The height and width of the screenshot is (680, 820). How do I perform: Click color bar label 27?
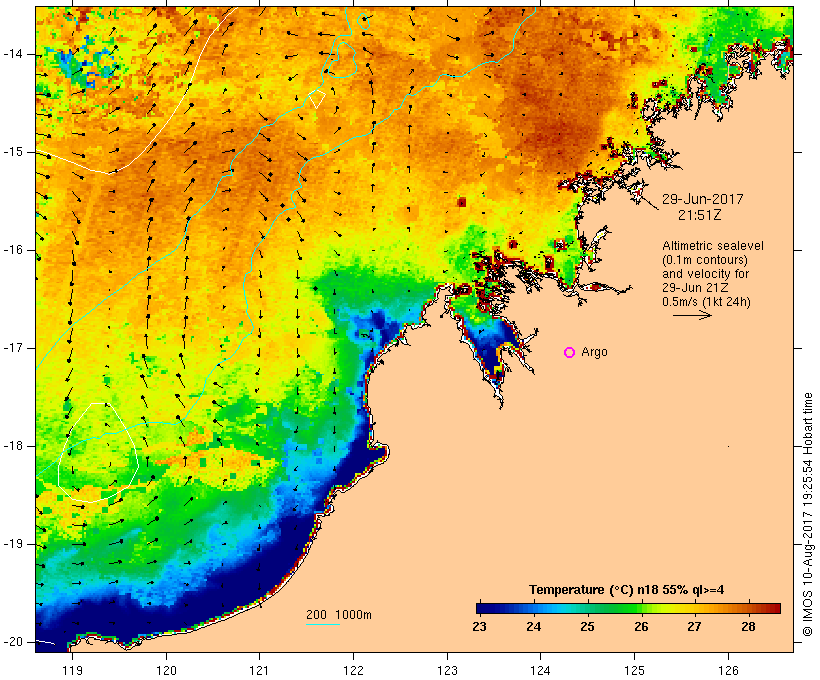[x=694, y=627]
